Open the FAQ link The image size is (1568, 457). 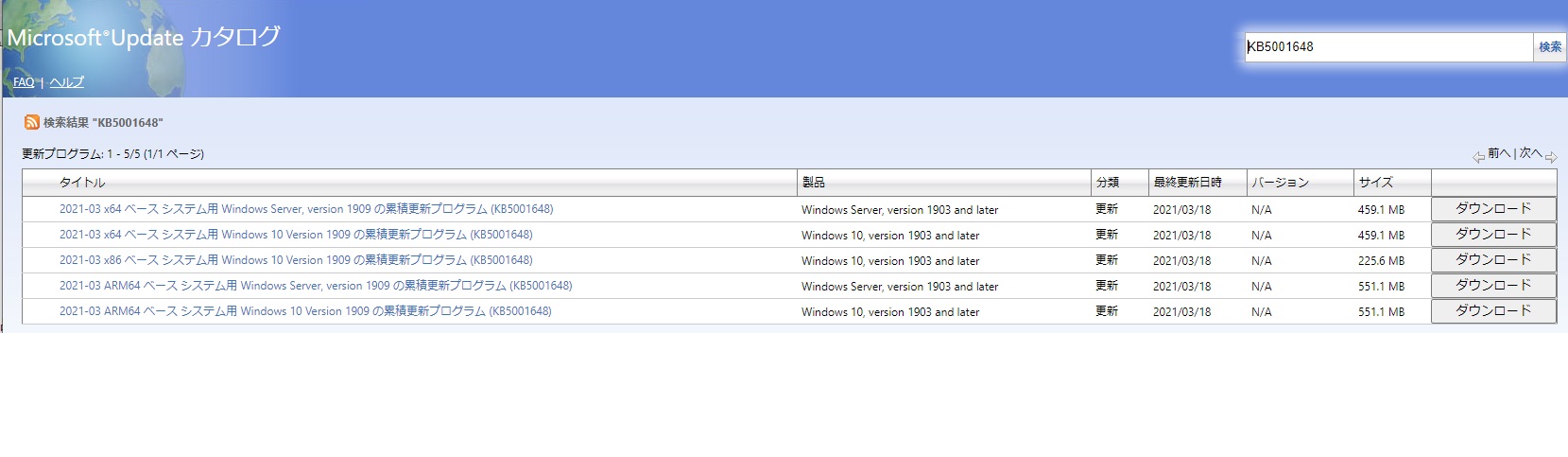[24, 82]
